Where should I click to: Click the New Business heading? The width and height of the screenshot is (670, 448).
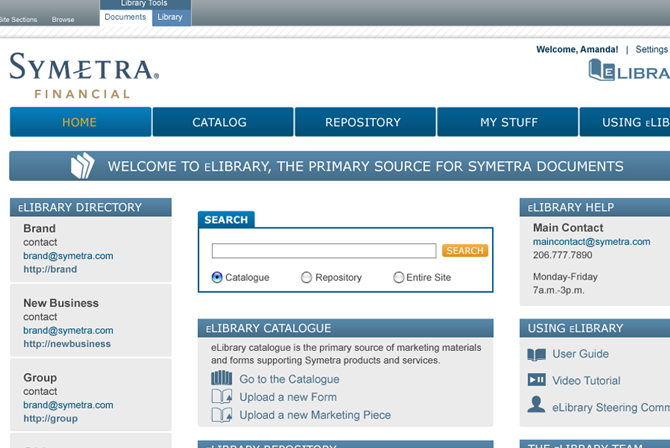coord(61,303)
